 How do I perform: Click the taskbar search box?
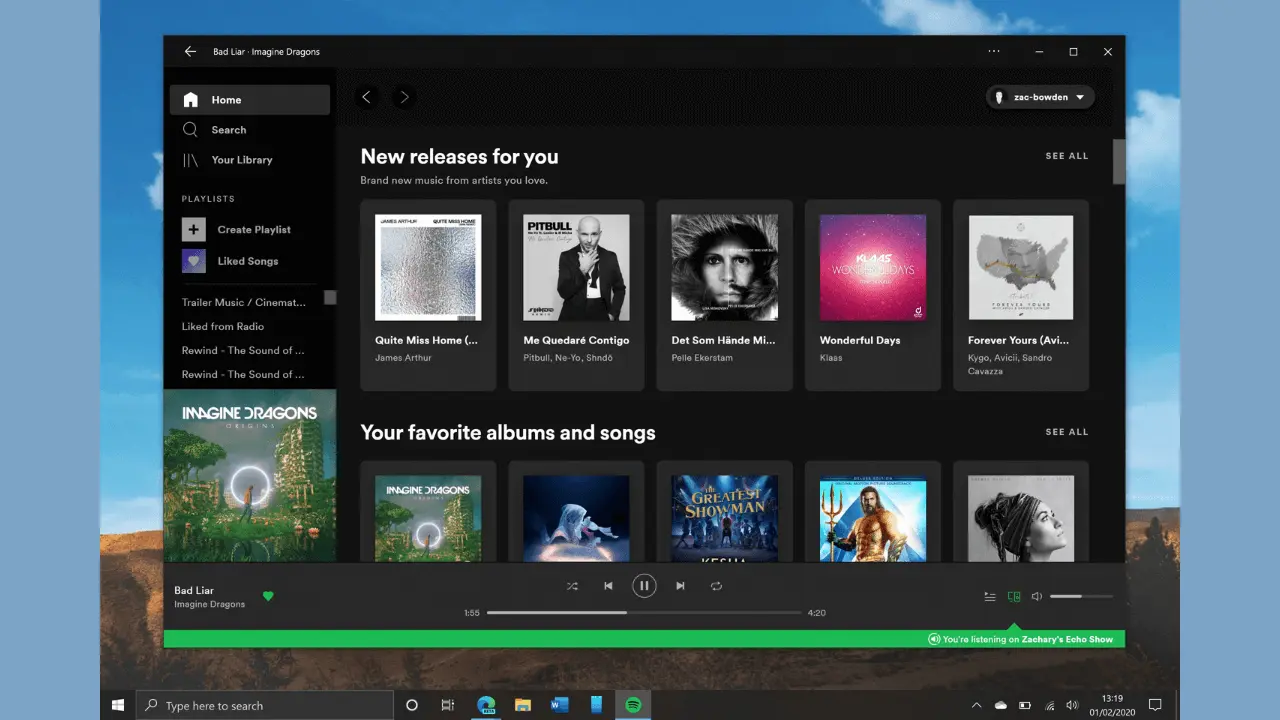(264, 705)
